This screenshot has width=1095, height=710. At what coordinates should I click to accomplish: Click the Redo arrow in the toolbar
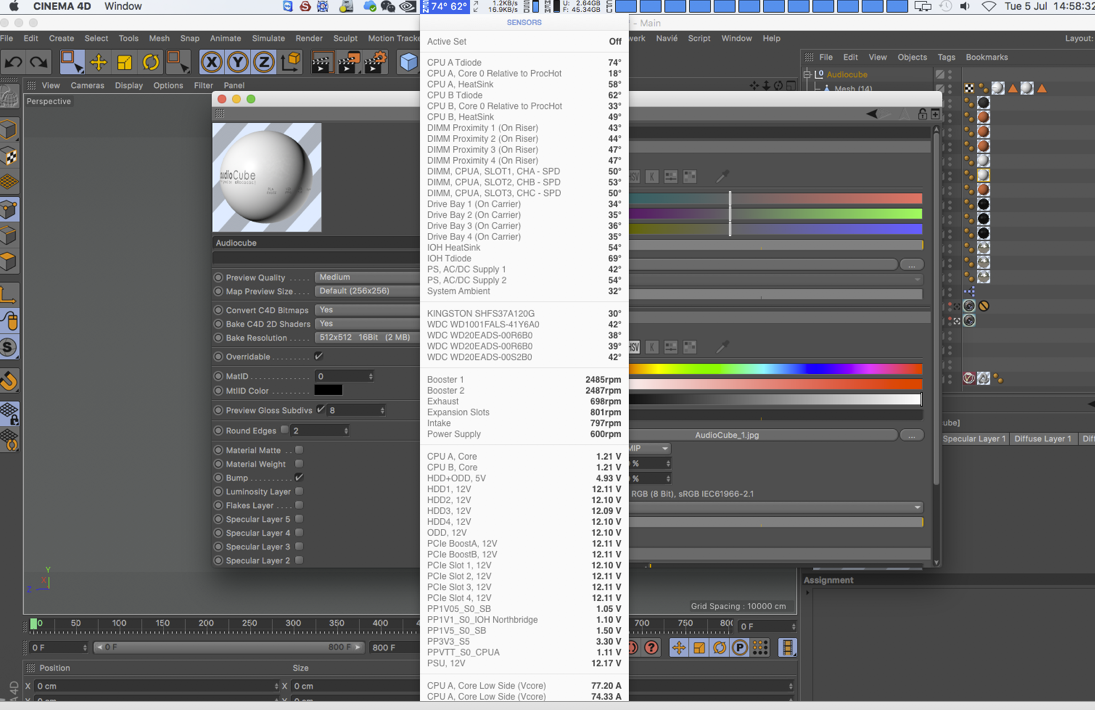(39, 63)
